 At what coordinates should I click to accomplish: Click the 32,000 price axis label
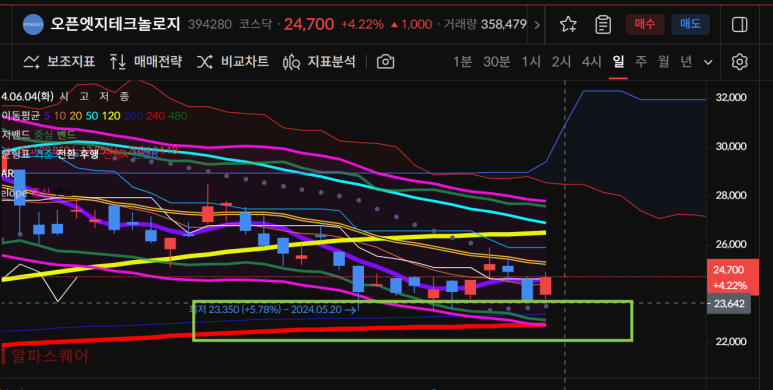point(731,98)
